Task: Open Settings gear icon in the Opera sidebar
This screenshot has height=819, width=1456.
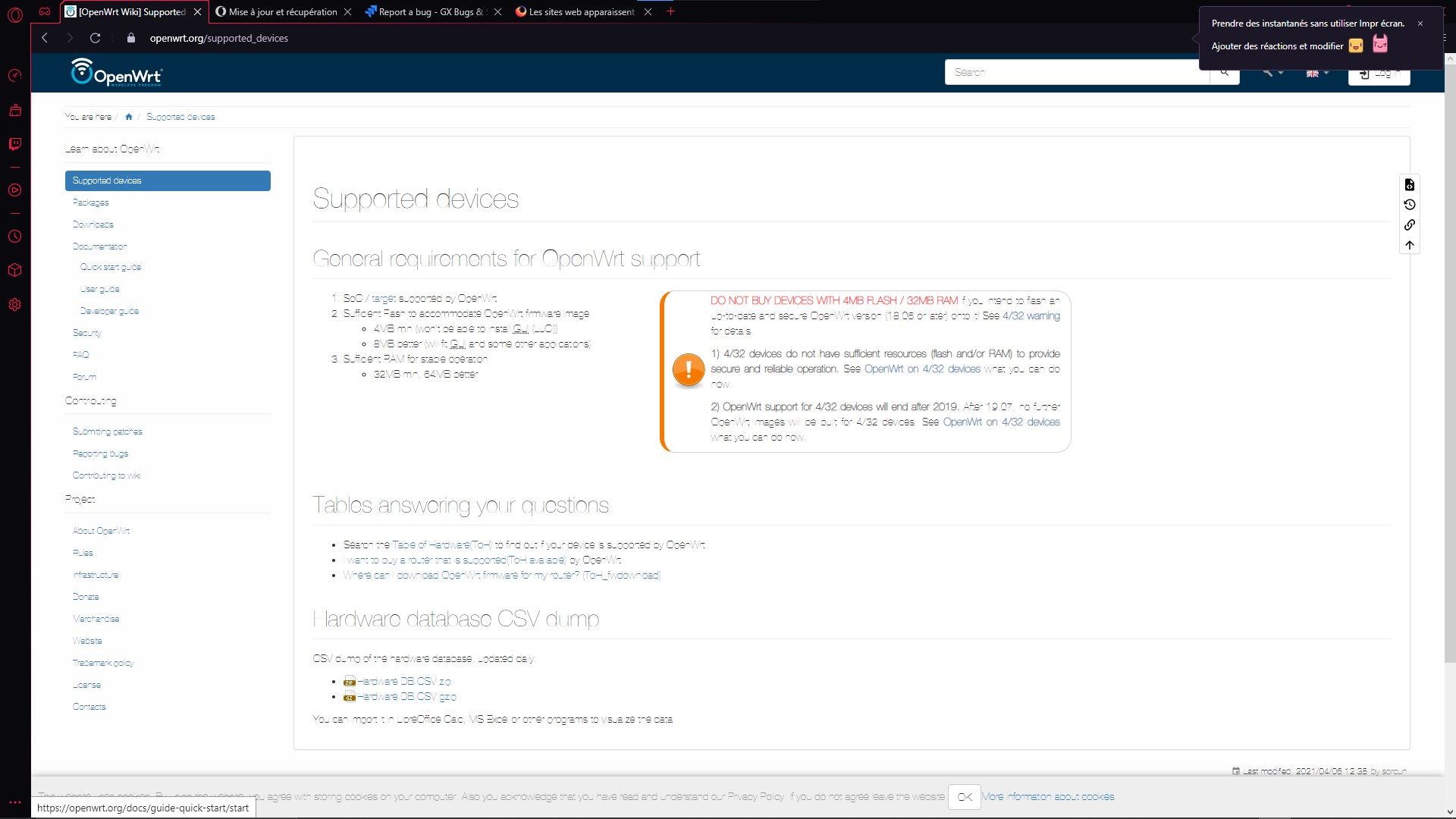Action: coord(14,305)
